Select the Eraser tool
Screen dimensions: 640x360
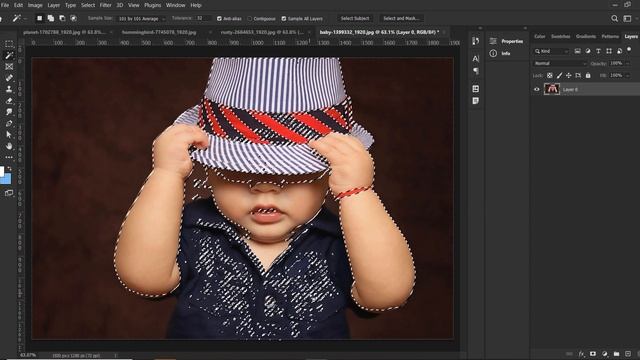coord(9,100)
